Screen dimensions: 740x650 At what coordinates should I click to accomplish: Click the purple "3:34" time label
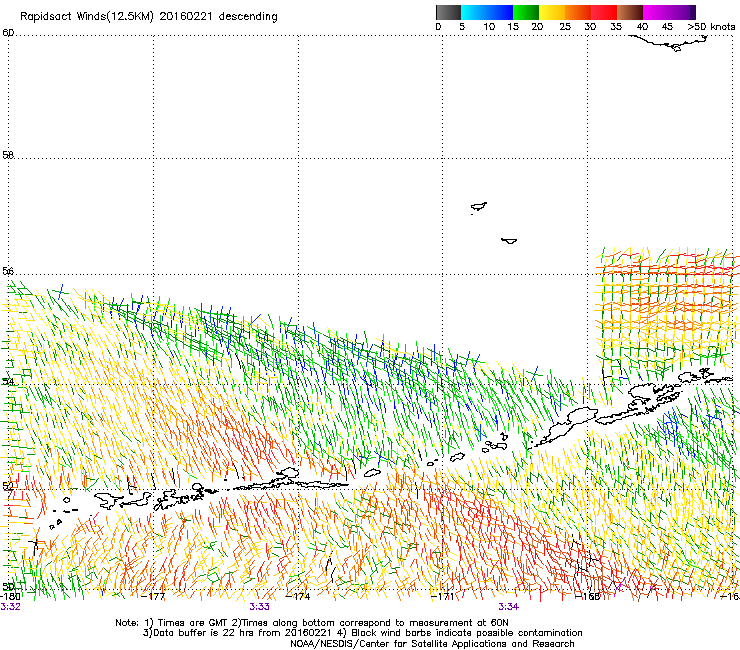pyautogui.click(x=508, y=607)
